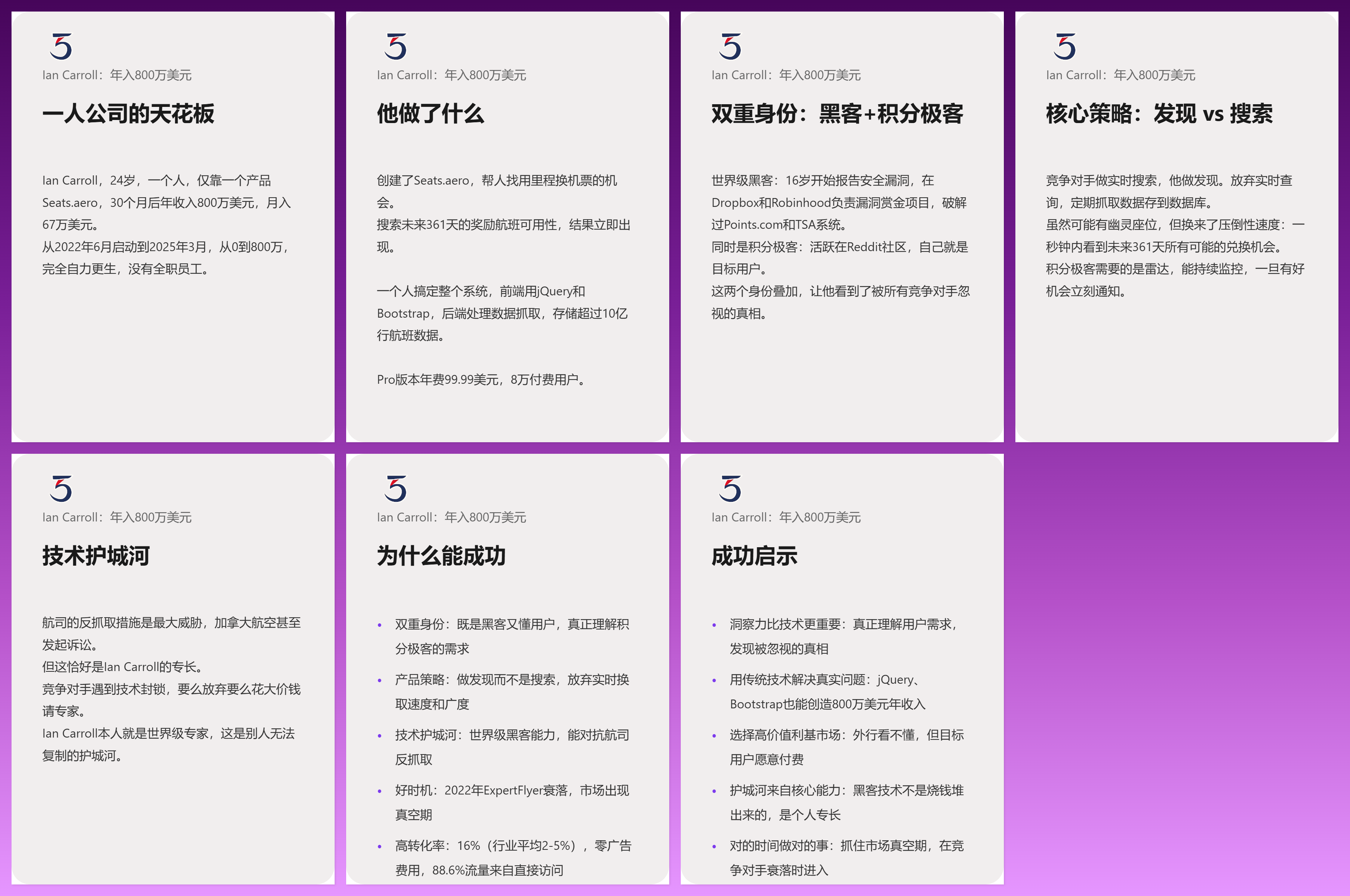The height and width of the screenshot is (896, 1350).
Task: Click the logo on the 成功启示 card
Action: click(730, 489)
